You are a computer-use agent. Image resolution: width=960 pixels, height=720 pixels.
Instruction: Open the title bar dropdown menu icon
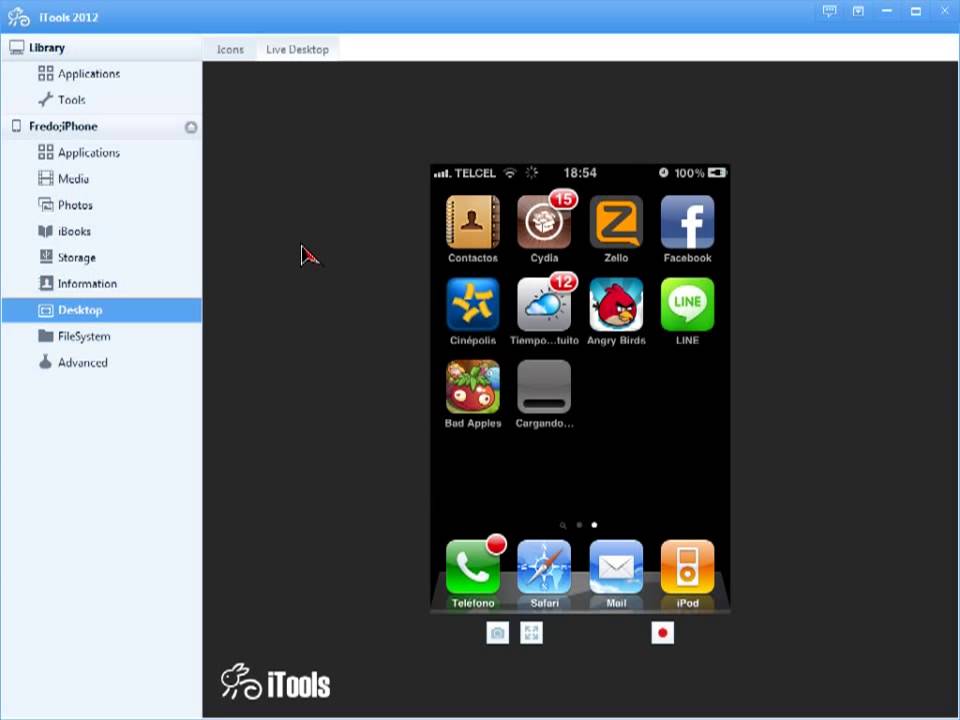(x=858, y=11)
